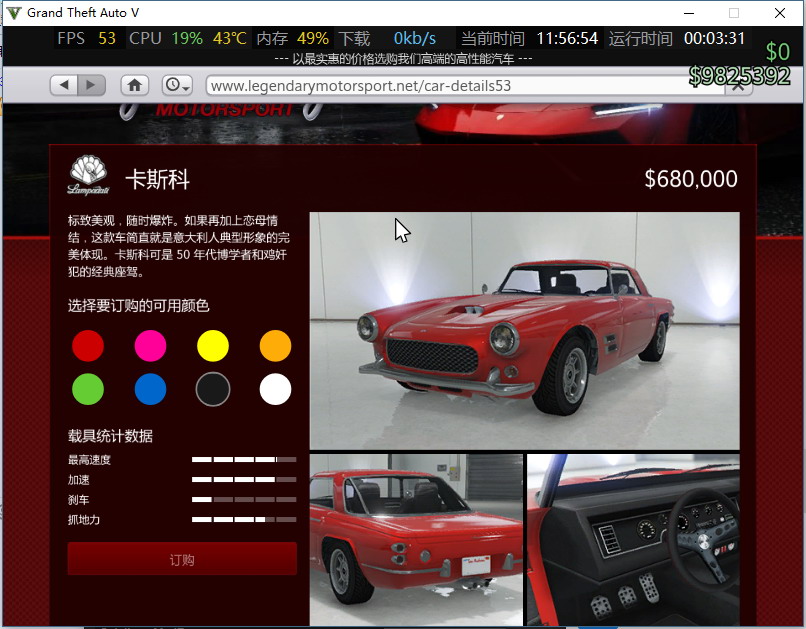Click the 最高速度 stat label
The width and height of the screenshot is (806, 629).
pyautogui.click(x=89, y=460)
